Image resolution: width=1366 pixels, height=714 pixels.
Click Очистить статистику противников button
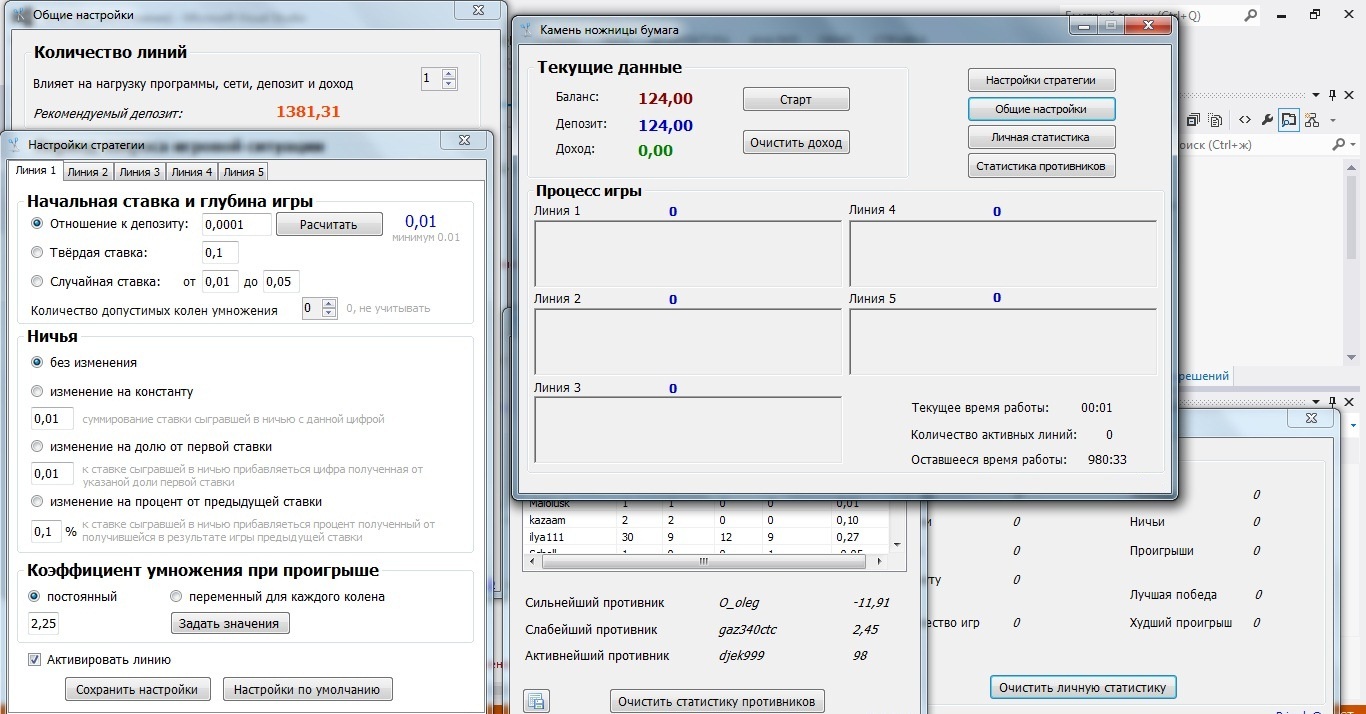click(x=718, y=702)
